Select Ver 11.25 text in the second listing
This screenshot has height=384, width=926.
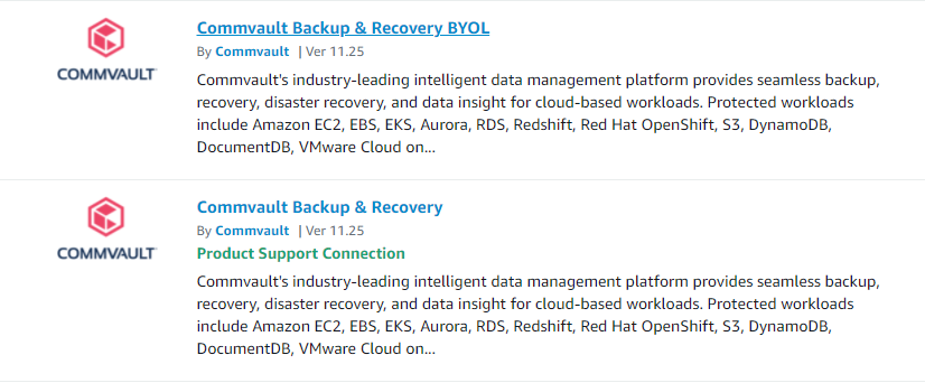(335, 230)
